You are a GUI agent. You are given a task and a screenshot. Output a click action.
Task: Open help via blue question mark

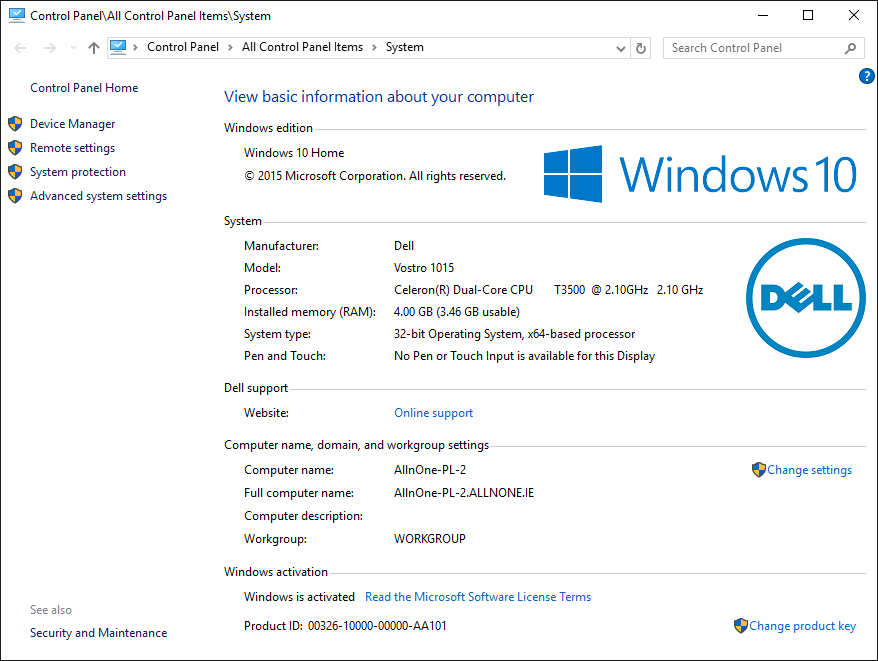click(866, 76)
